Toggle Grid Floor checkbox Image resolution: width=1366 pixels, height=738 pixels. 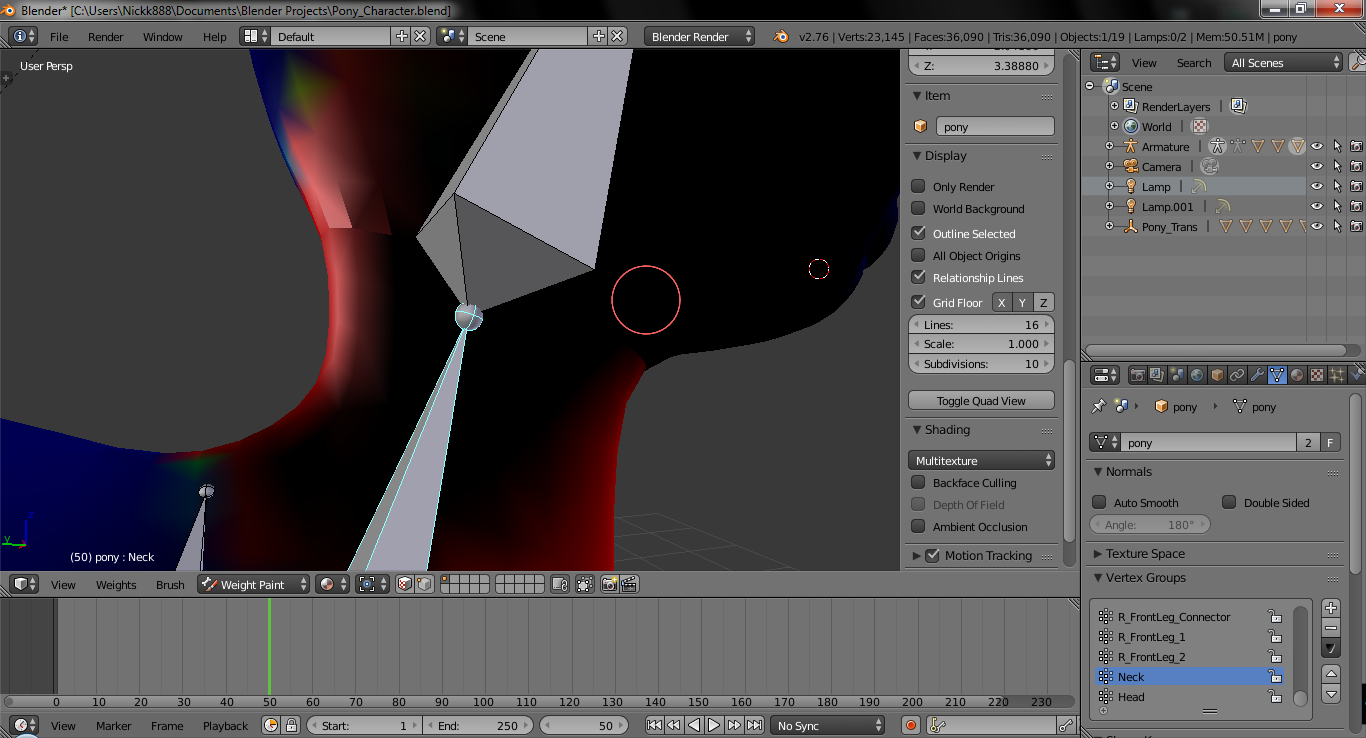pos(918,302)
